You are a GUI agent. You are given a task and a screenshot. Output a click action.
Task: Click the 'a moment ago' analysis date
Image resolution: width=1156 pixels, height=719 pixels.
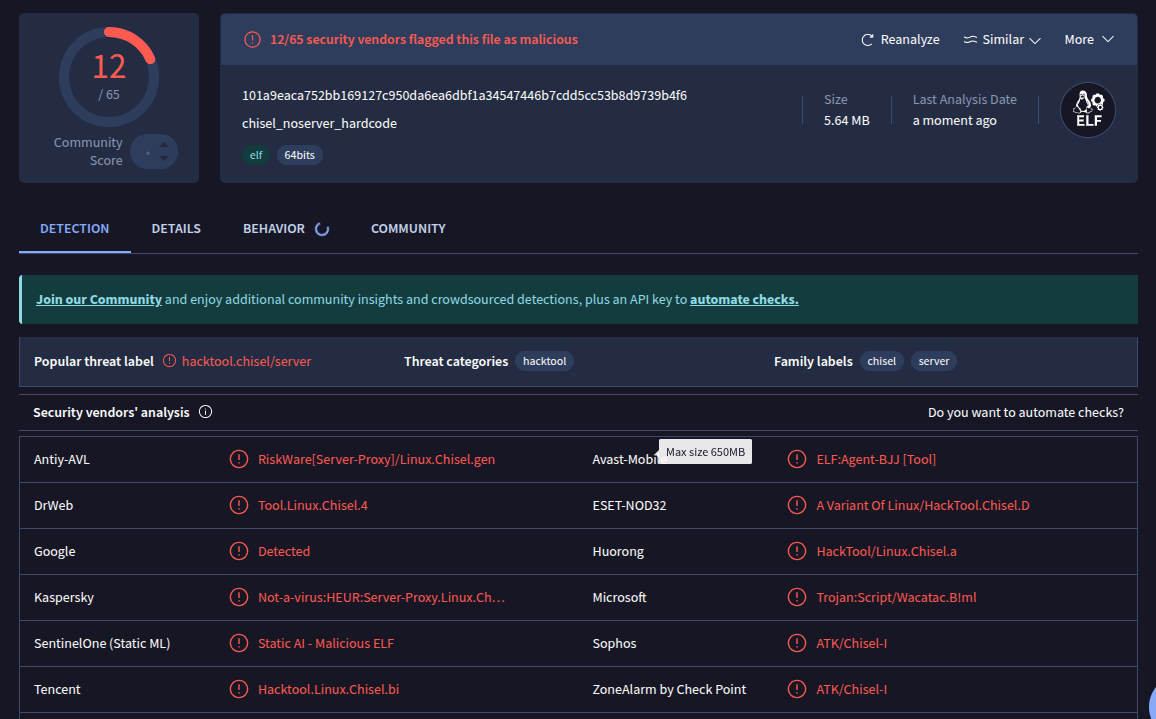click(x=954, y=120)
